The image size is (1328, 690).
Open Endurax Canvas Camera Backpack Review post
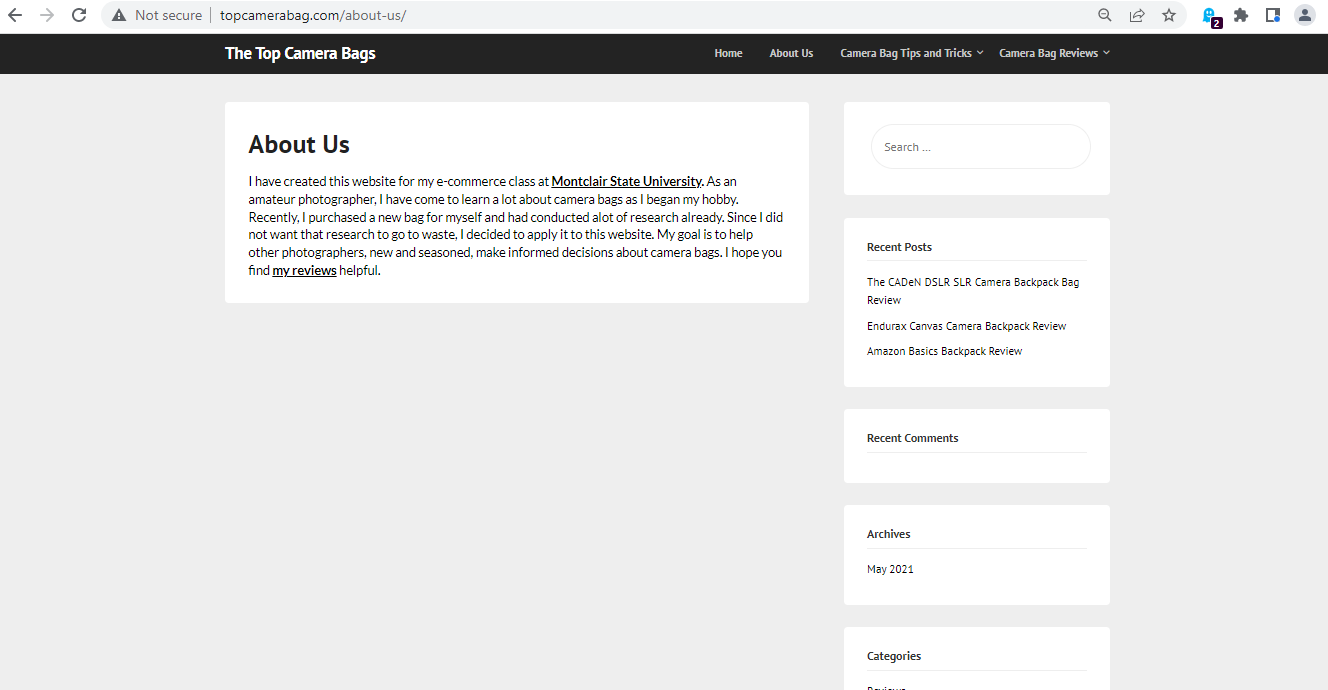966,326
